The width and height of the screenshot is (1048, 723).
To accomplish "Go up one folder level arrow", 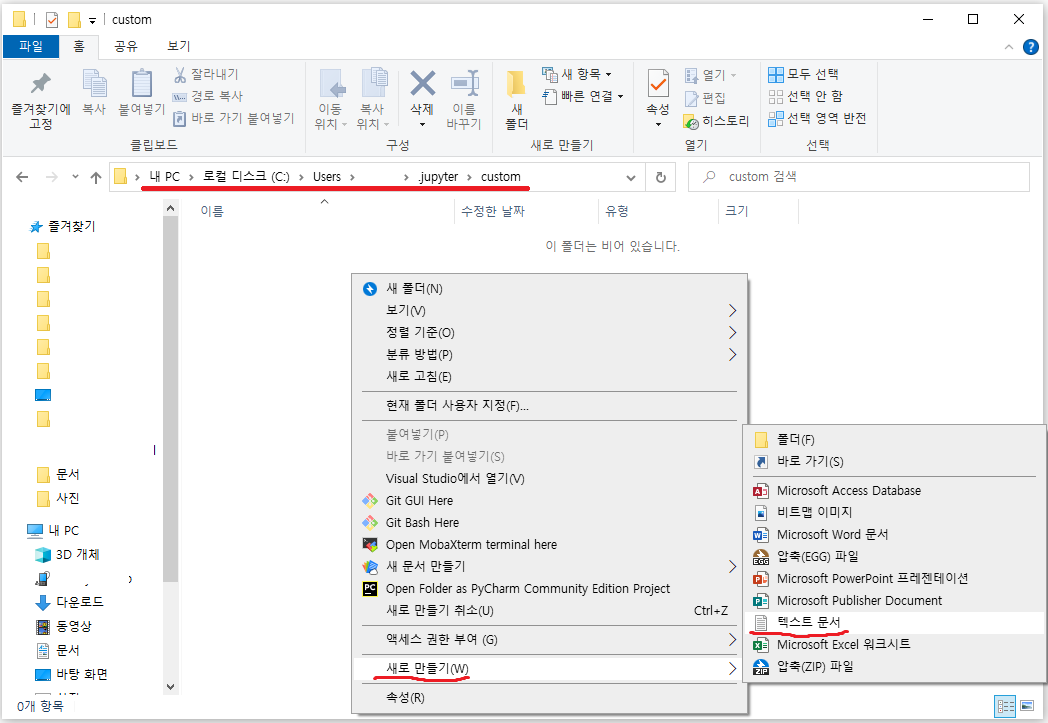I will [x=96, y=177].
